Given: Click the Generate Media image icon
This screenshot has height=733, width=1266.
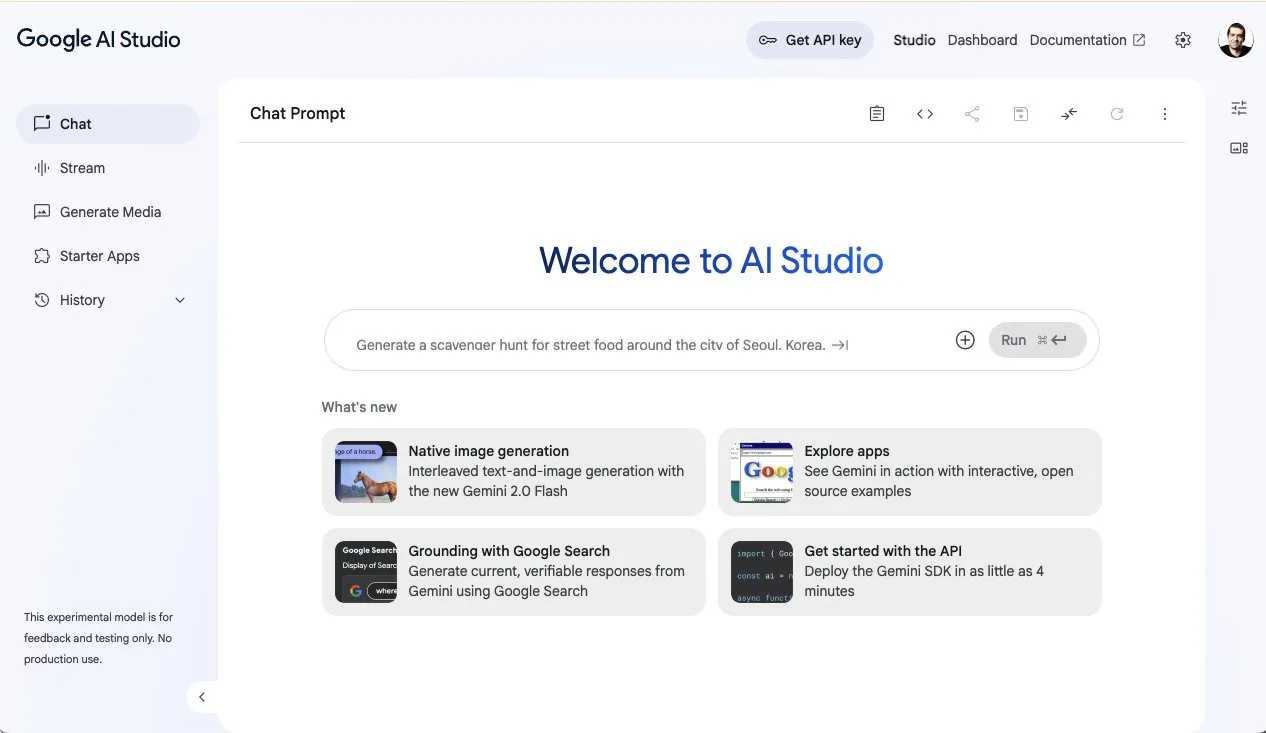Looking at the screenshot, I should (x=42, y=212).
